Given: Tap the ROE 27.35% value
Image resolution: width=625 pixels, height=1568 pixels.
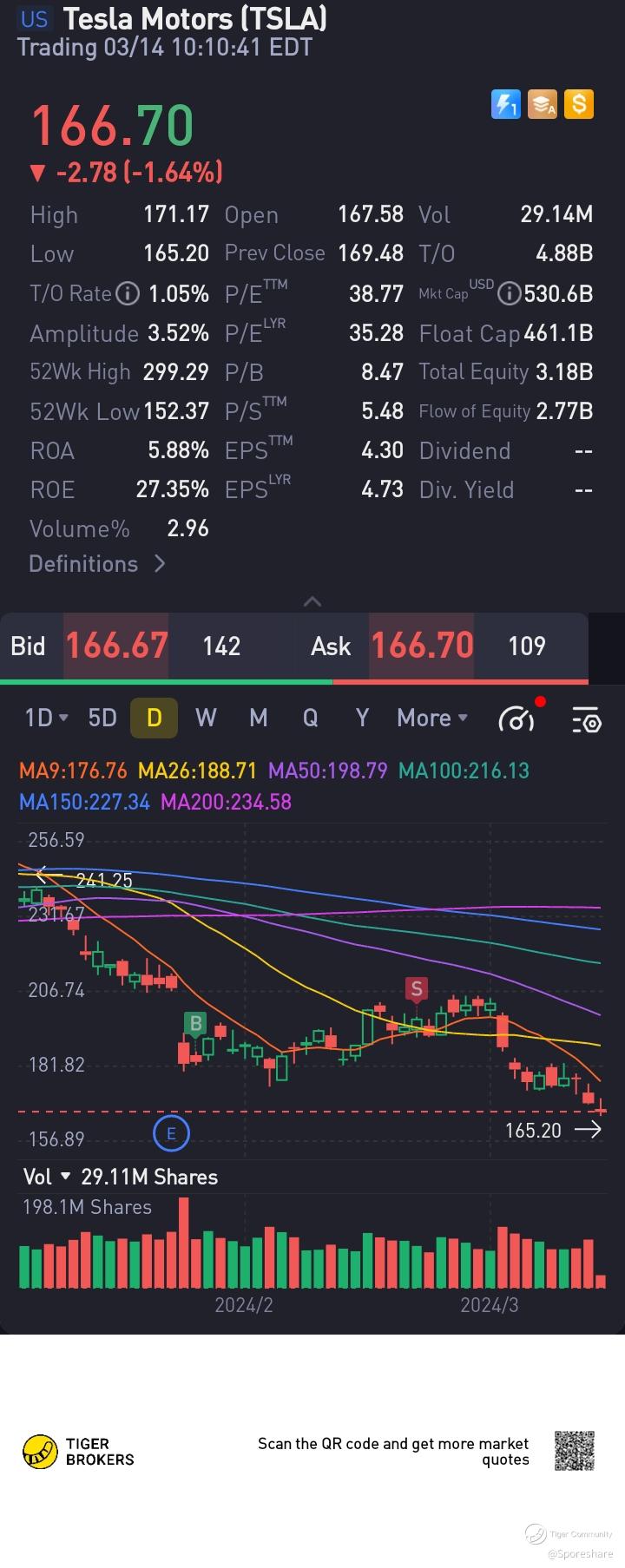Looking at the screenshot, I should pyautogui.click(x=173, y=489).
